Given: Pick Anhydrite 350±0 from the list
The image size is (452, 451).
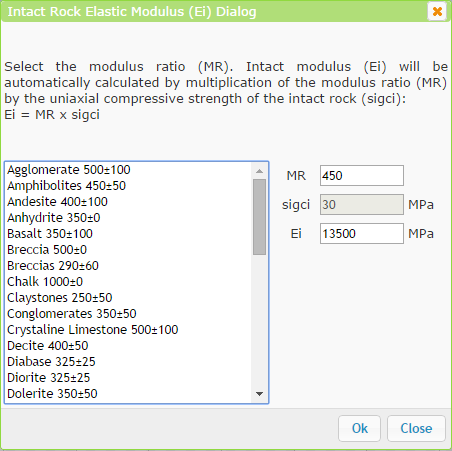Looking at the screenshot, I should (129, 218).
